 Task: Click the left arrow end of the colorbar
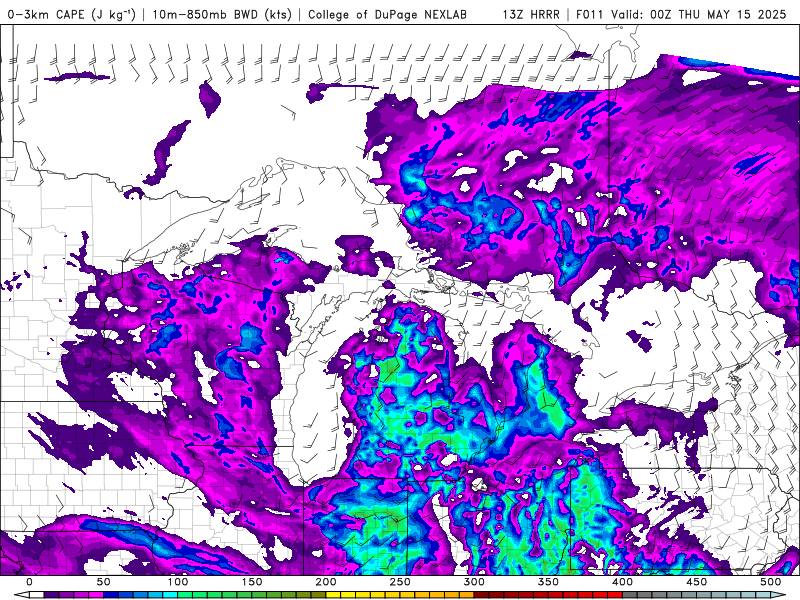tap(21, 595)
